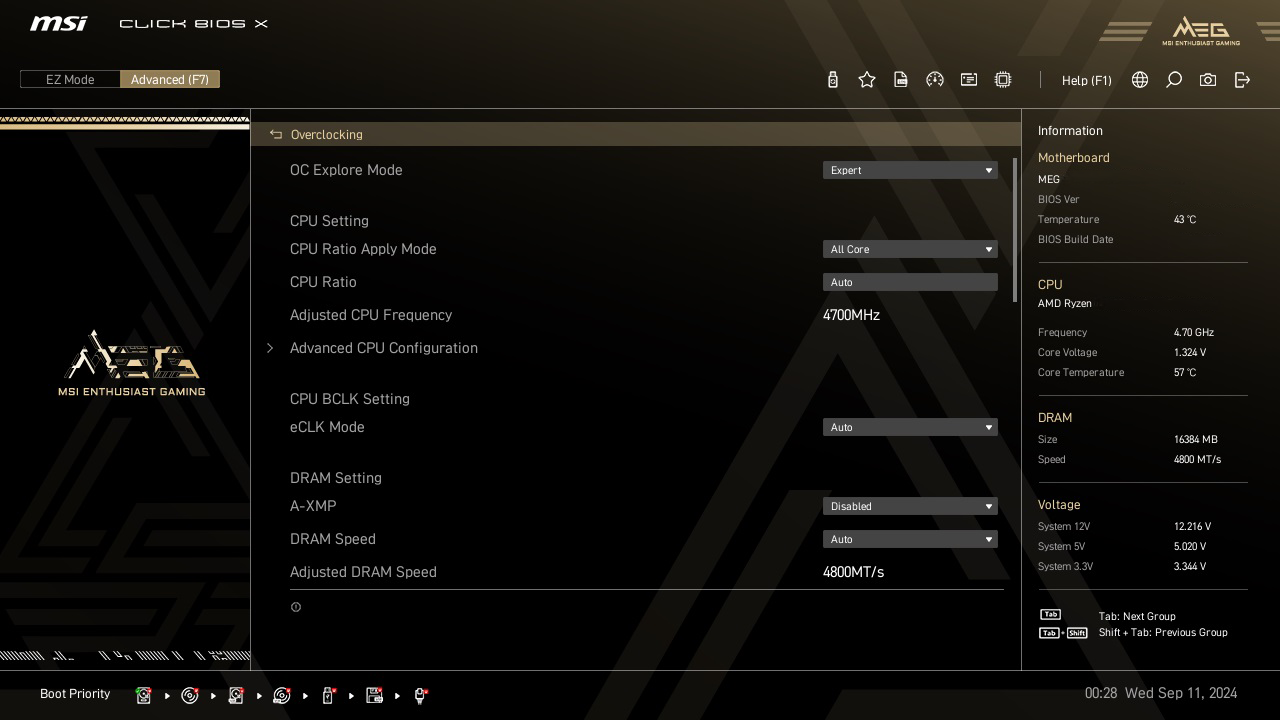Expand Advanced CPU Configuration submenu
The image size is (1280, 720).
tap(383, 348)
